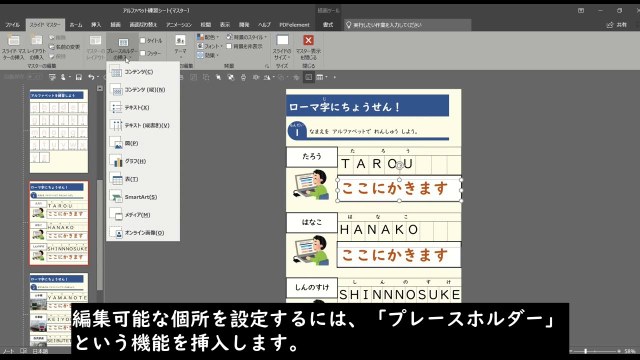
Task: Click Print icon in quick access toolbar
Action: 243,77
